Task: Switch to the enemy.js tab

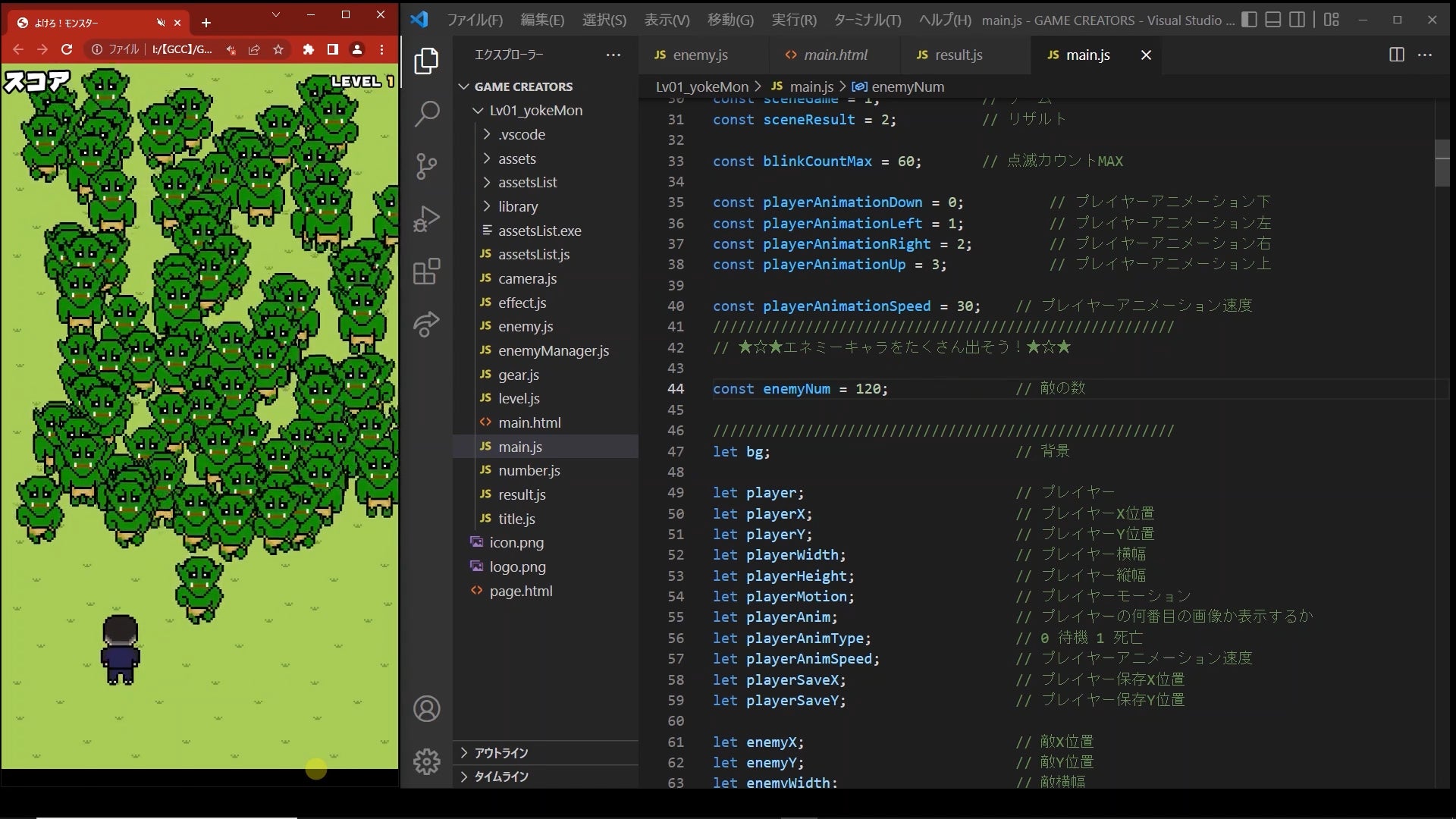Action: (699, 55)
